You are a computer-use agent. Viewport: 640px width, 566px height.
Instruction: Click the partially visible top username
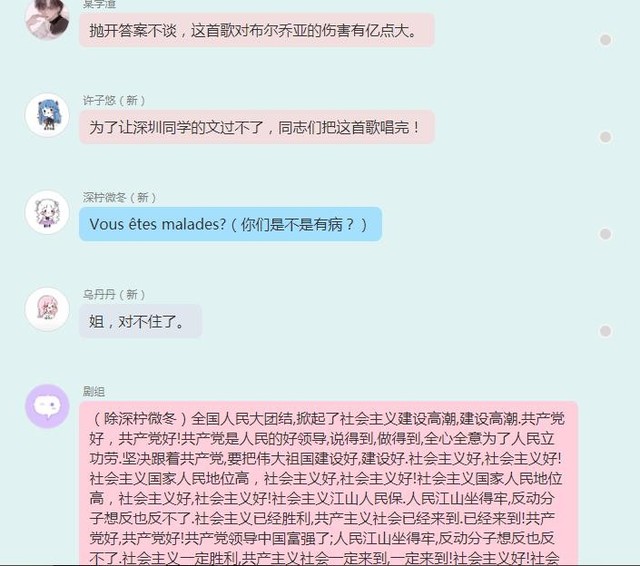point(100,4)
